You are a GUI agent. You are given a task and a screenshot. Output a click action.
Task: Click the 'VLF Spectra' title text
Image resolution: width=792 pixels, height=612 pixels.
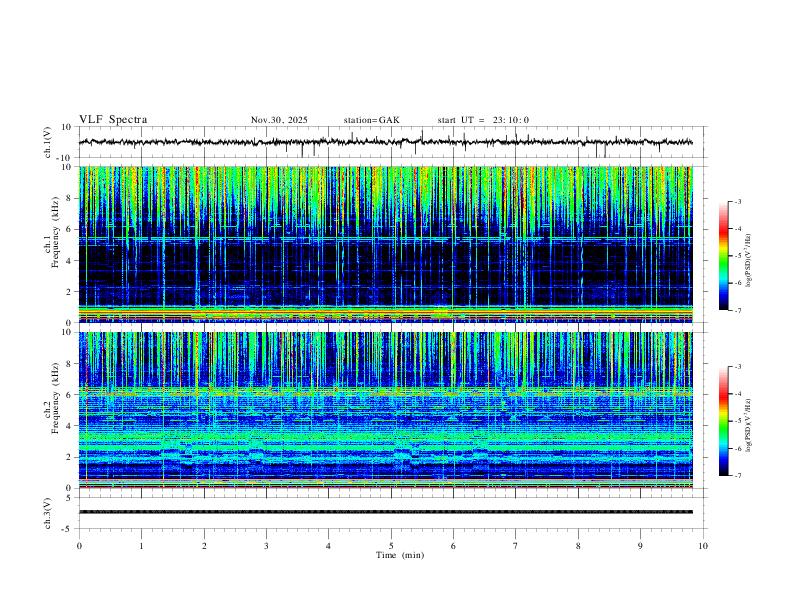pyautogui.click(x=113, y=120)
